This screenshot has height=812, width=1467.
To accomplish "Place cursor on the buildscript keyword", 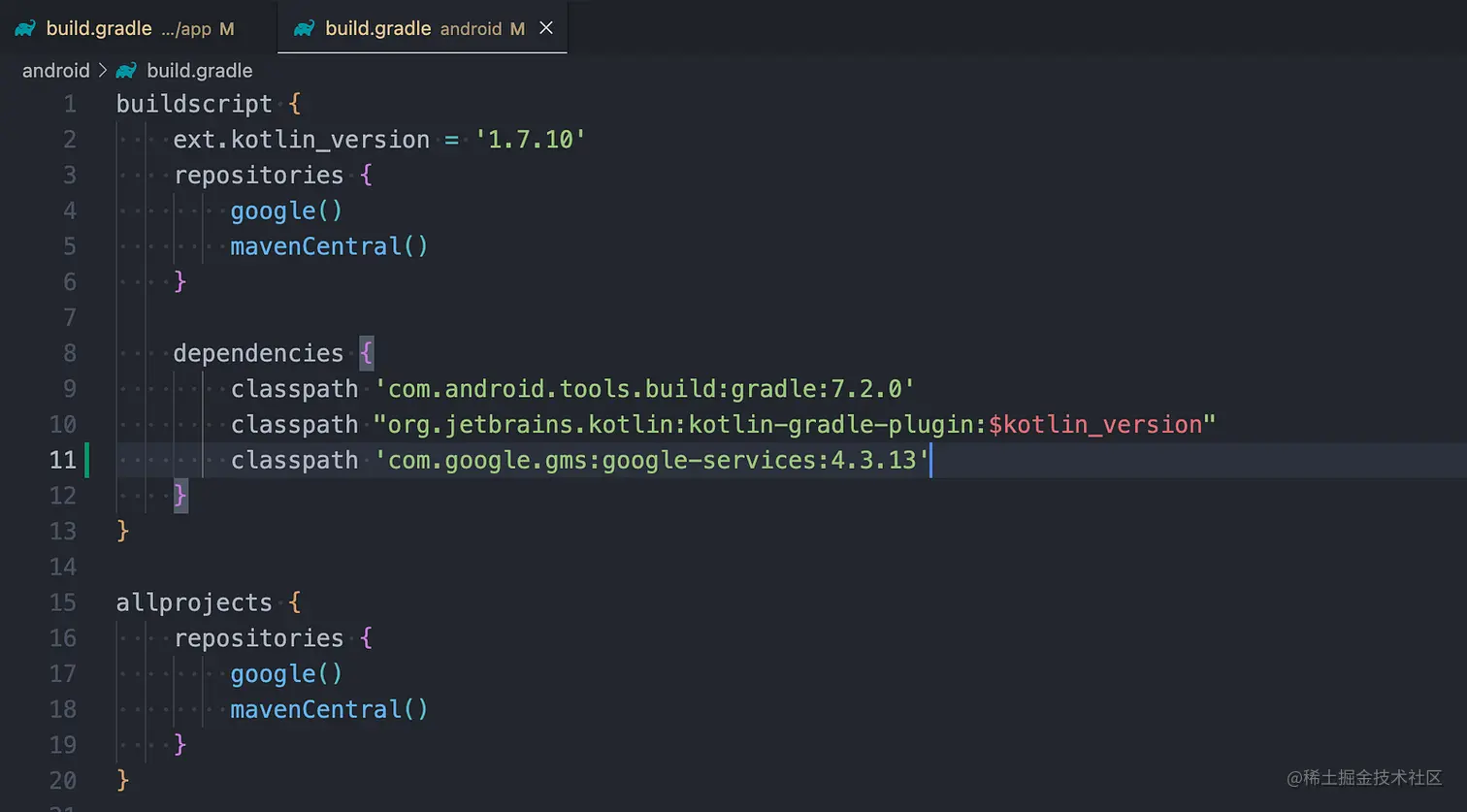I will click(x=194, y=104).
